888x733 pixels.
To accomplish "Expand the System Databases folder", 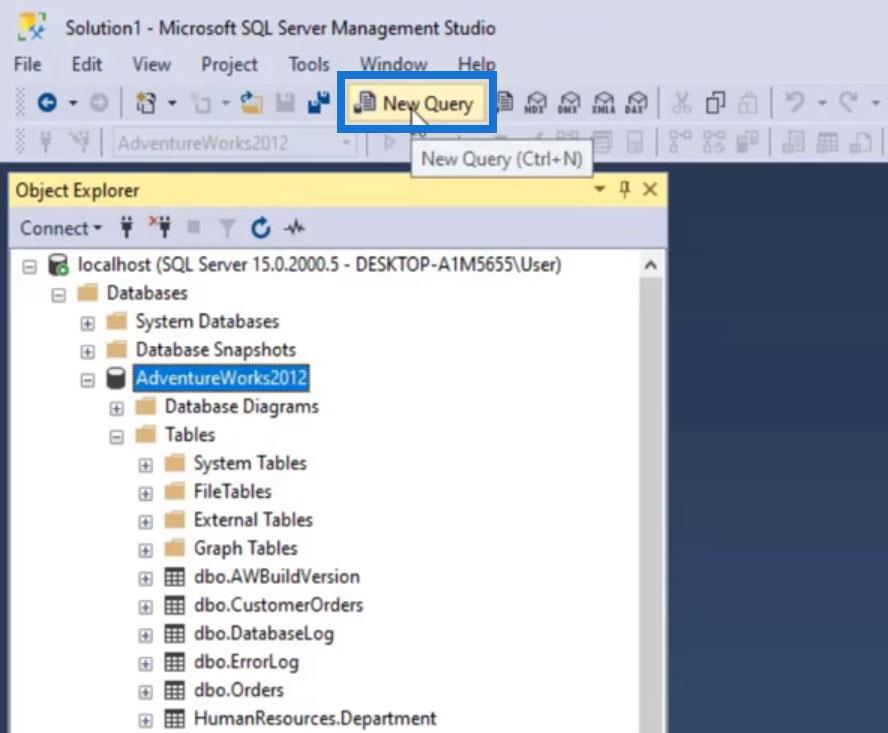I will pos(87,323).
